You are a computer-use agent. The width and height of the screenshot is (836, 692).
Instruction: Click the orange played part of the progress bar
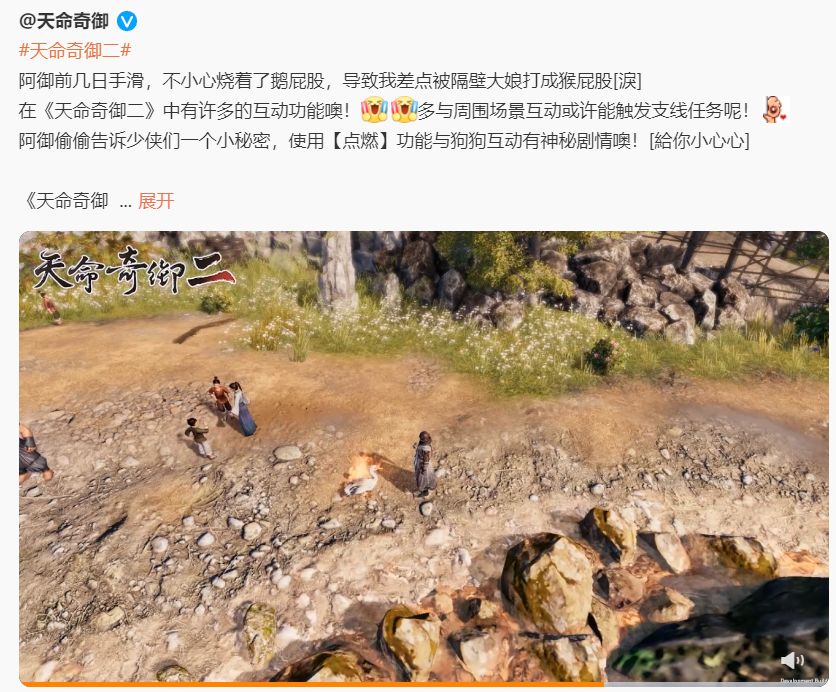pyautogui.click(x=312, y=684)
